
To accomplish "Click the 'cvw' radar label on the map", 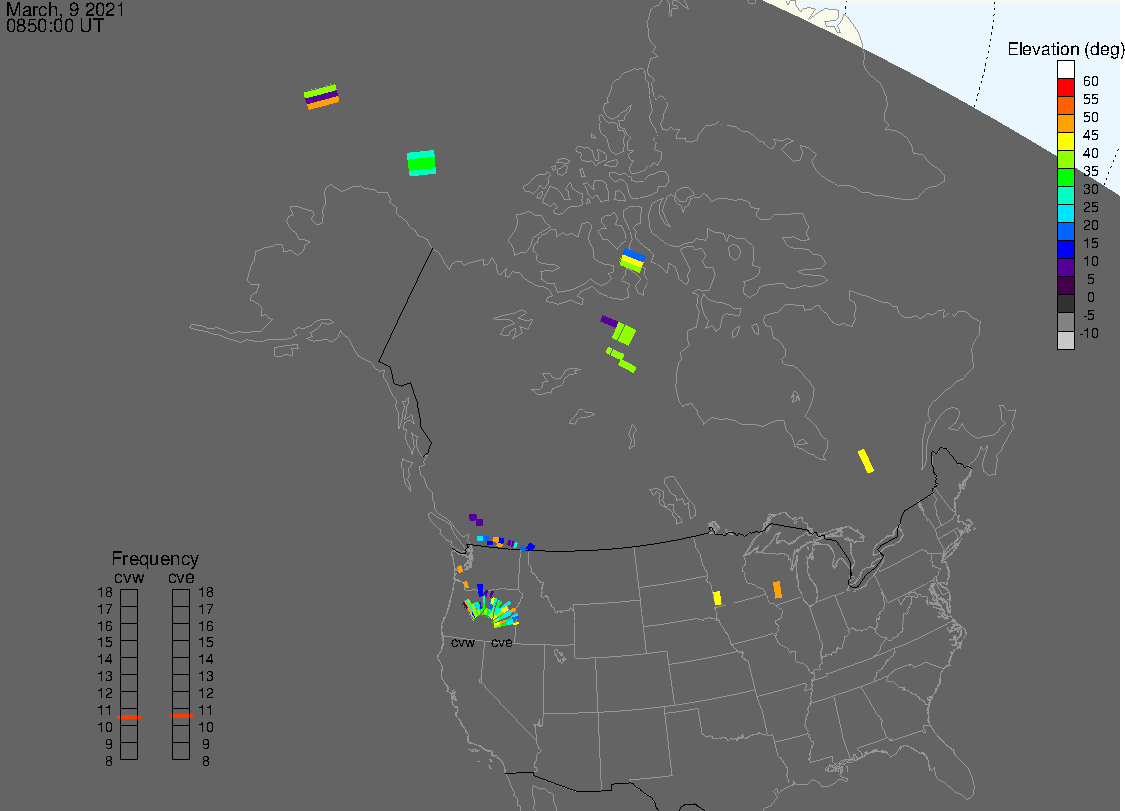I will click(x=463, y=642).
